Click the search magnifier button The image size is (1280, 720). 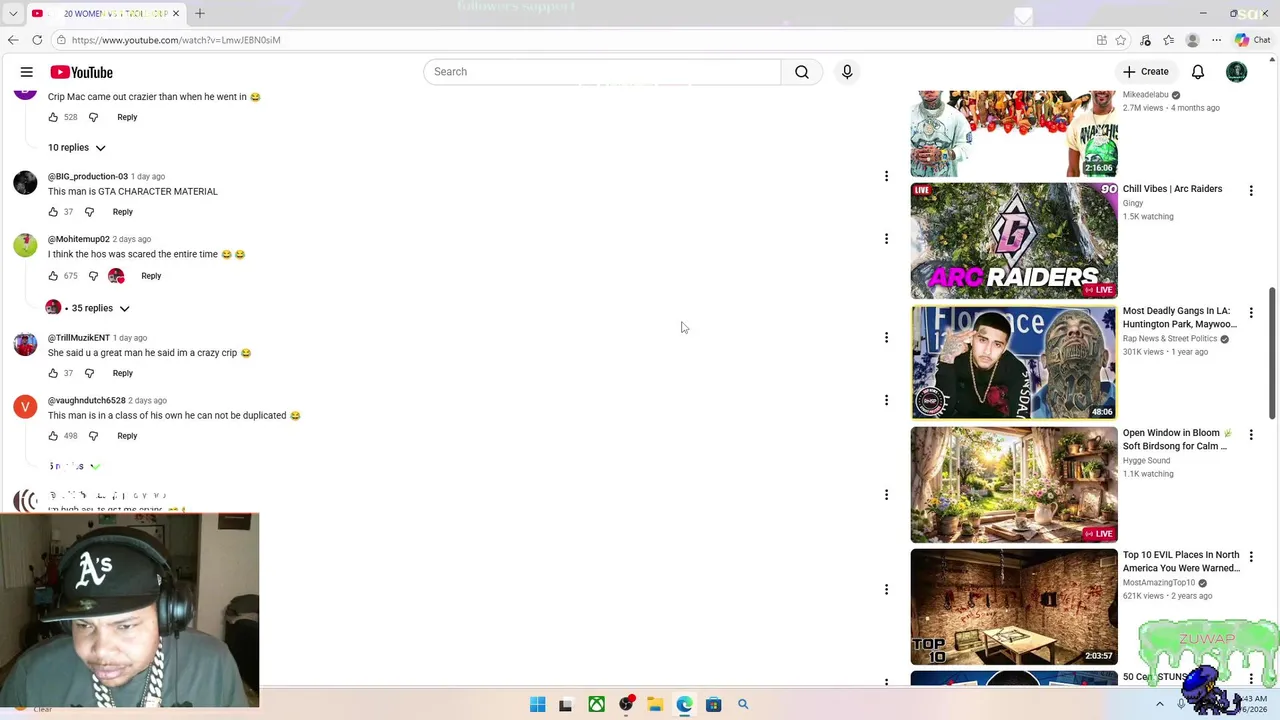point(802,72)
